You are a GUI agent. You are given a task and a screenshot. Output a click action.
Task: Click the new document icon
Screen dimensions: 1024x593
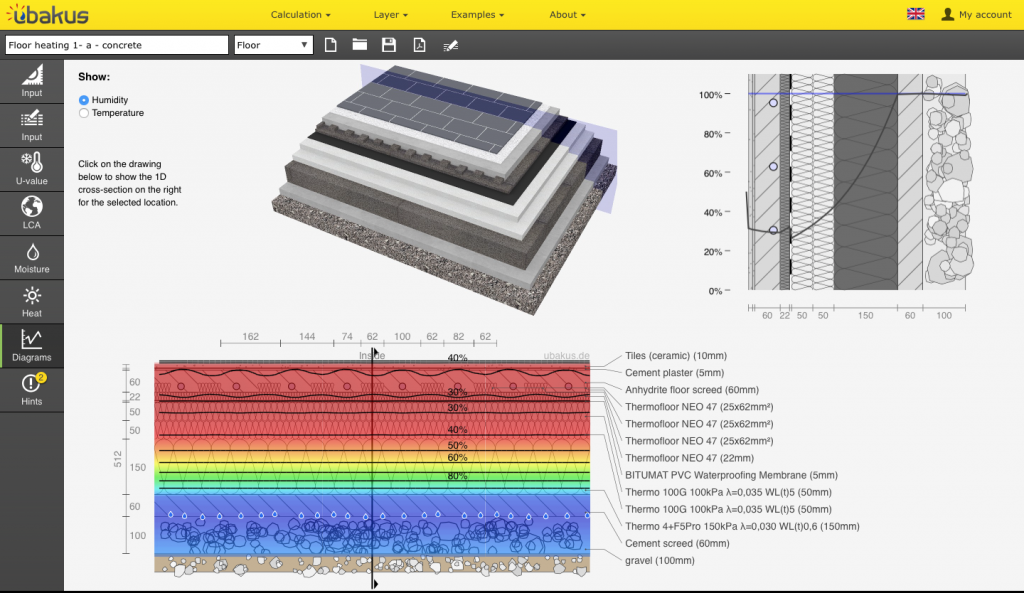point(331,45)
